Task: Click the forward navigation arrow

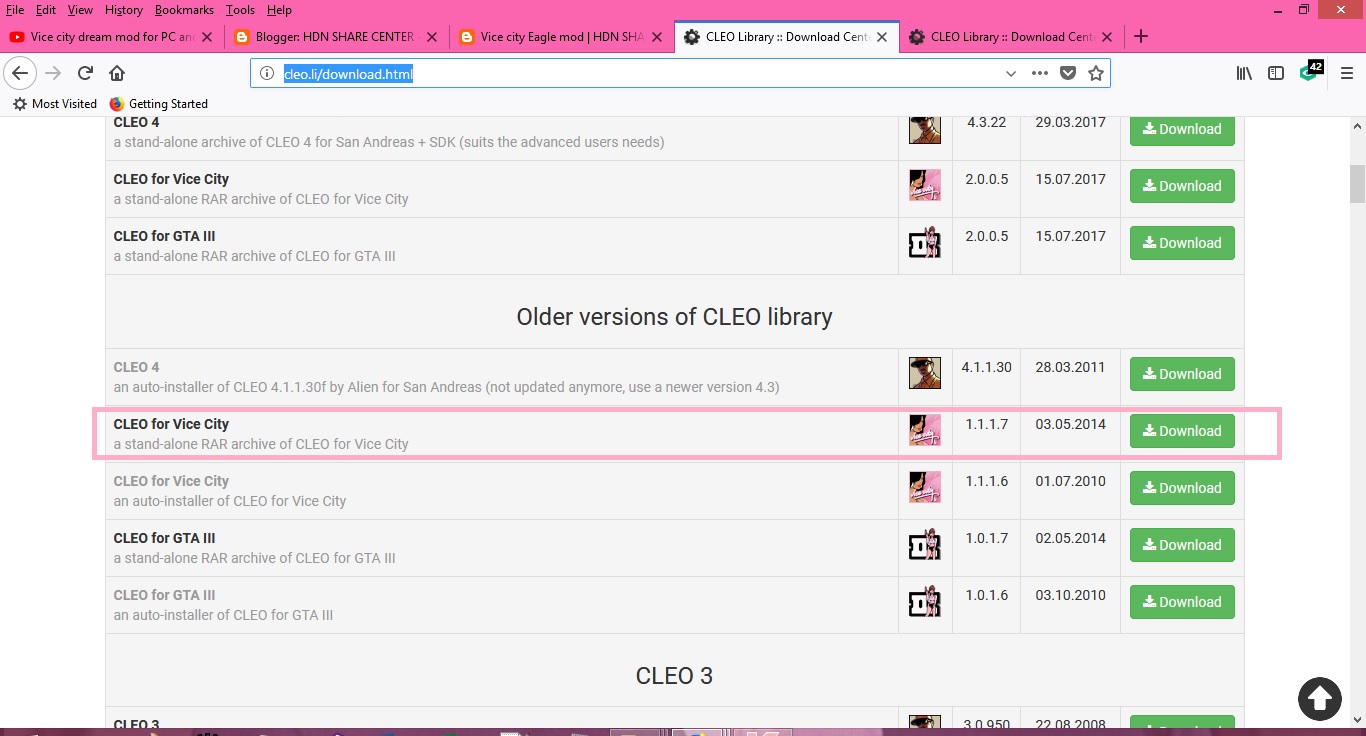Action: (54, 73)
